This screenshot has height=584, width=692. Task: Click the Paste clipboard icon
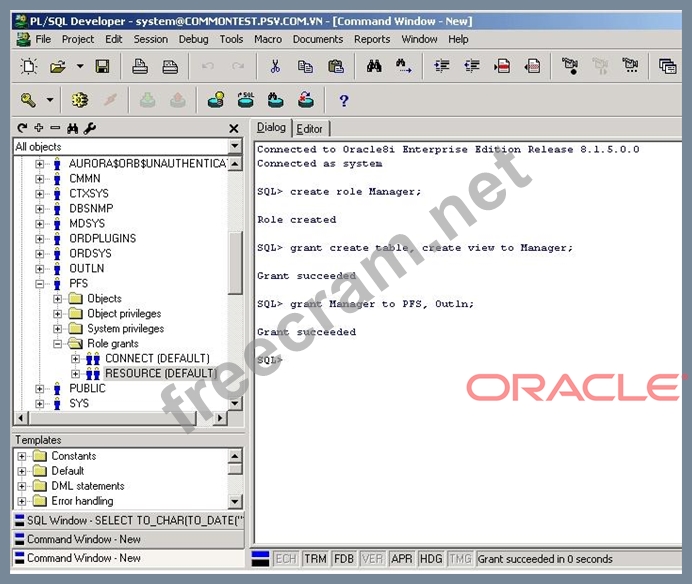336,67
